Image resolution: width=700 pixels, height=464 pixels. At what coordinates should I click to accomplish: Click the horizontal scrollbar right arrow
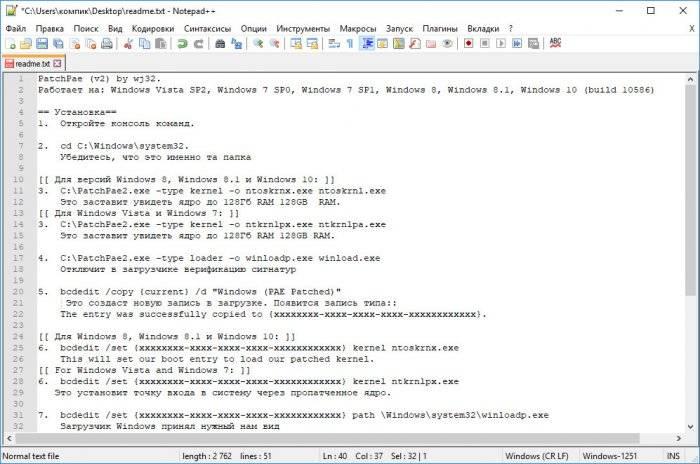click(x=679, y=438)
